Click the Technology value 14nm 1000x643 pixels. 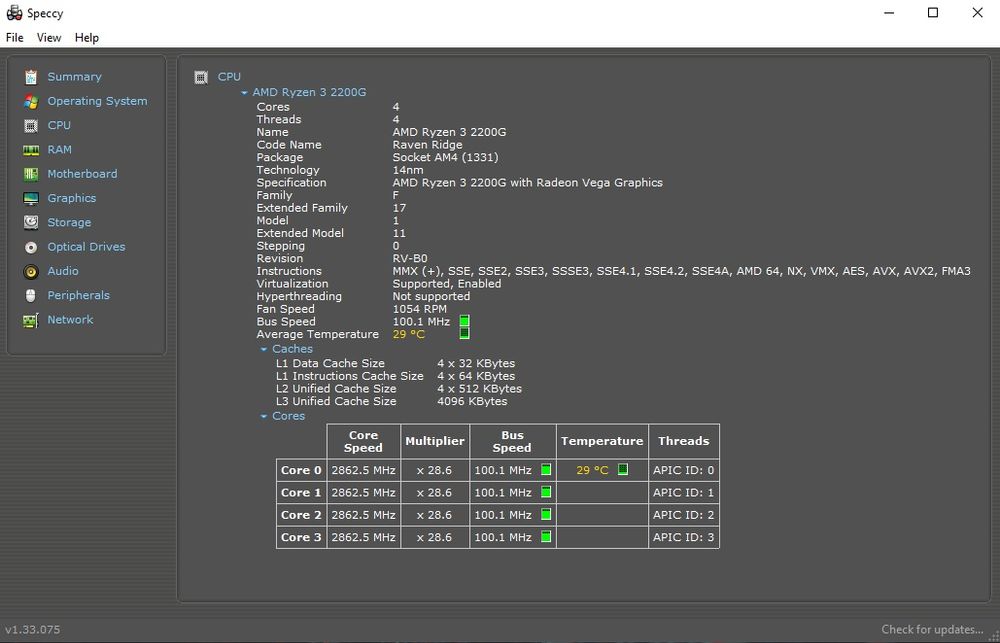point(408,170)
